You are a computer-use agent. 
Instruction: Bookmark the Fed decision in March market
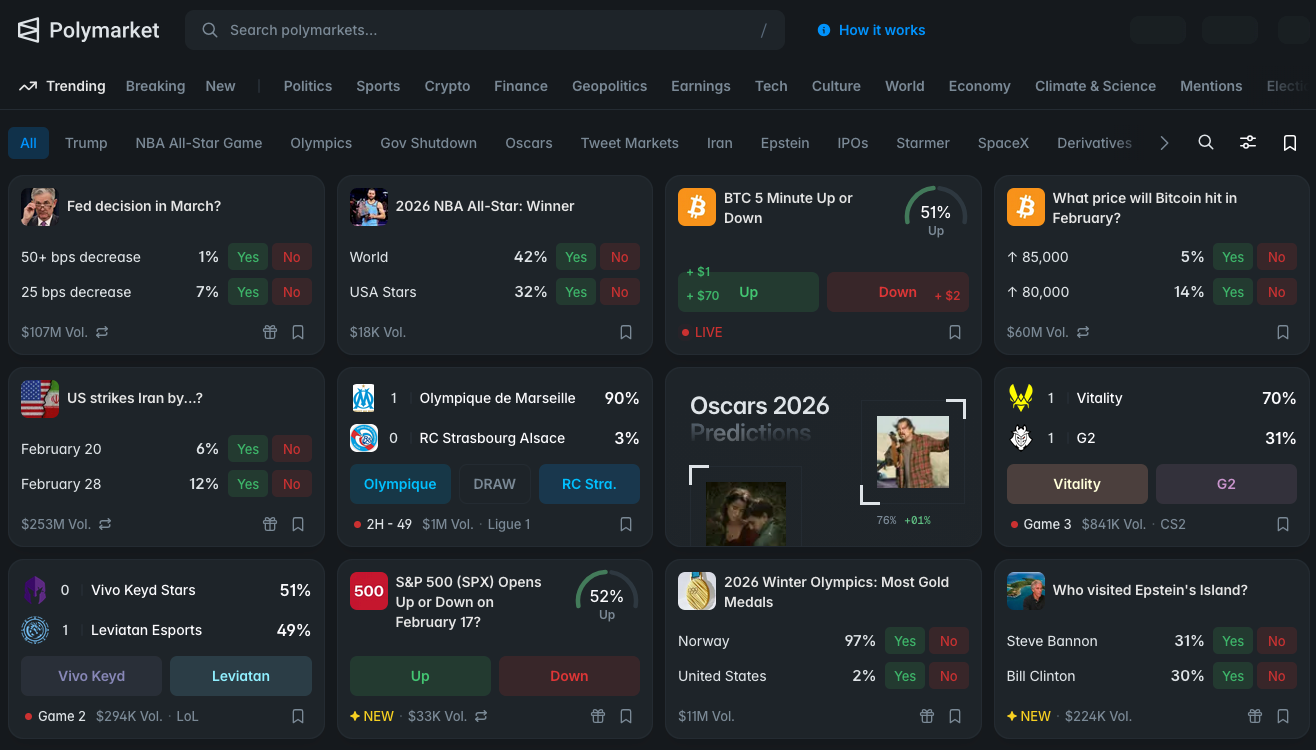[x=298, y=332]
